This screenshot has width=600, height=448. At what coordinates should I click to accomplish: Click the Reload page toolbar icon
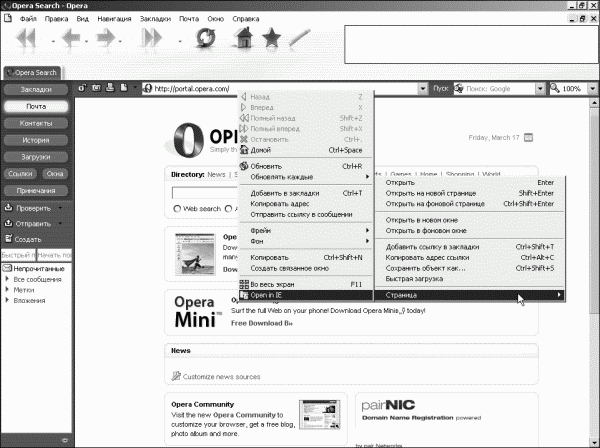pyautogui.click(x=205, y=39)
